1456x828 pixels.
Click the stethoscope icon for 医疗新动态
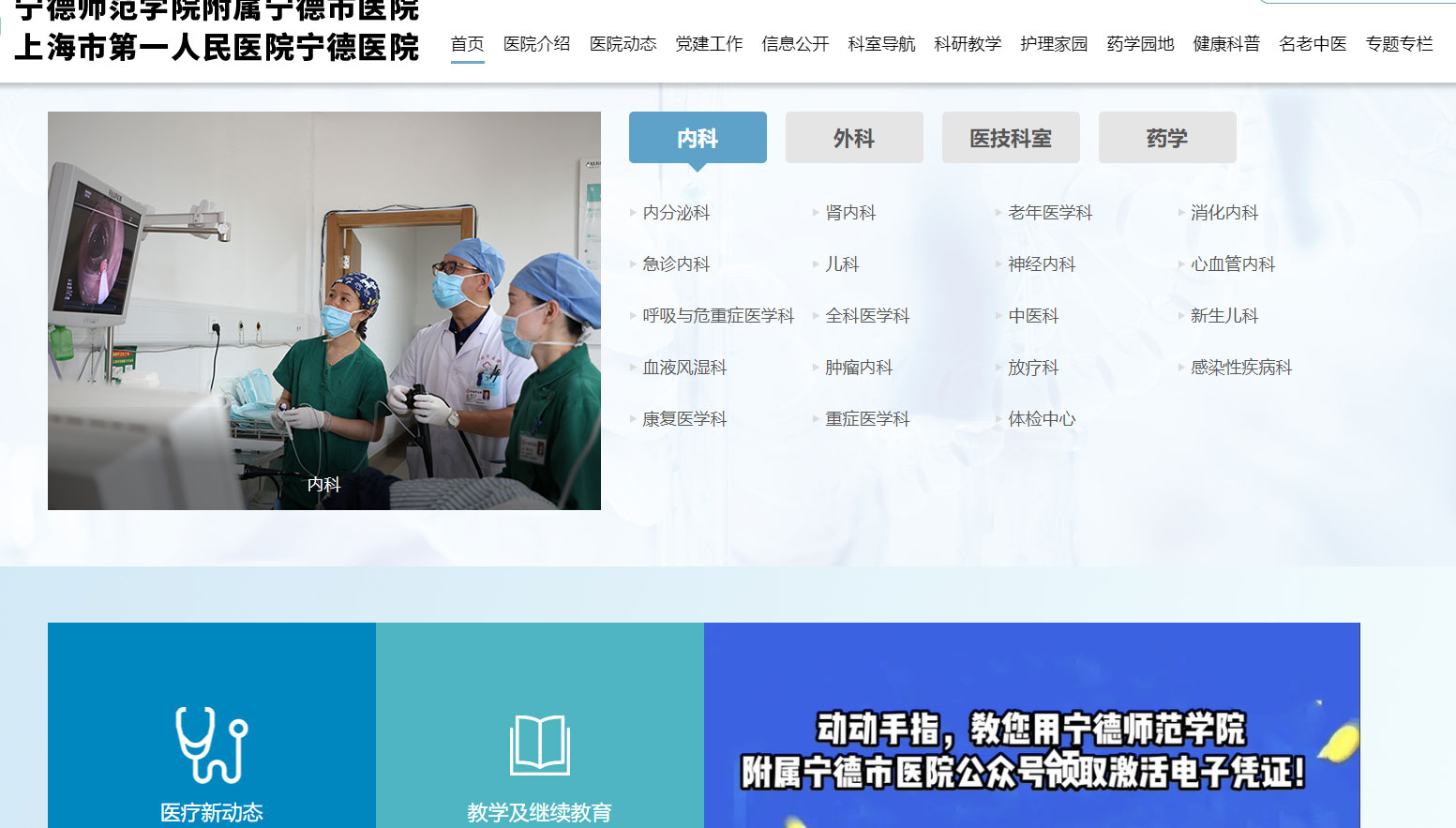coord(212,745)
